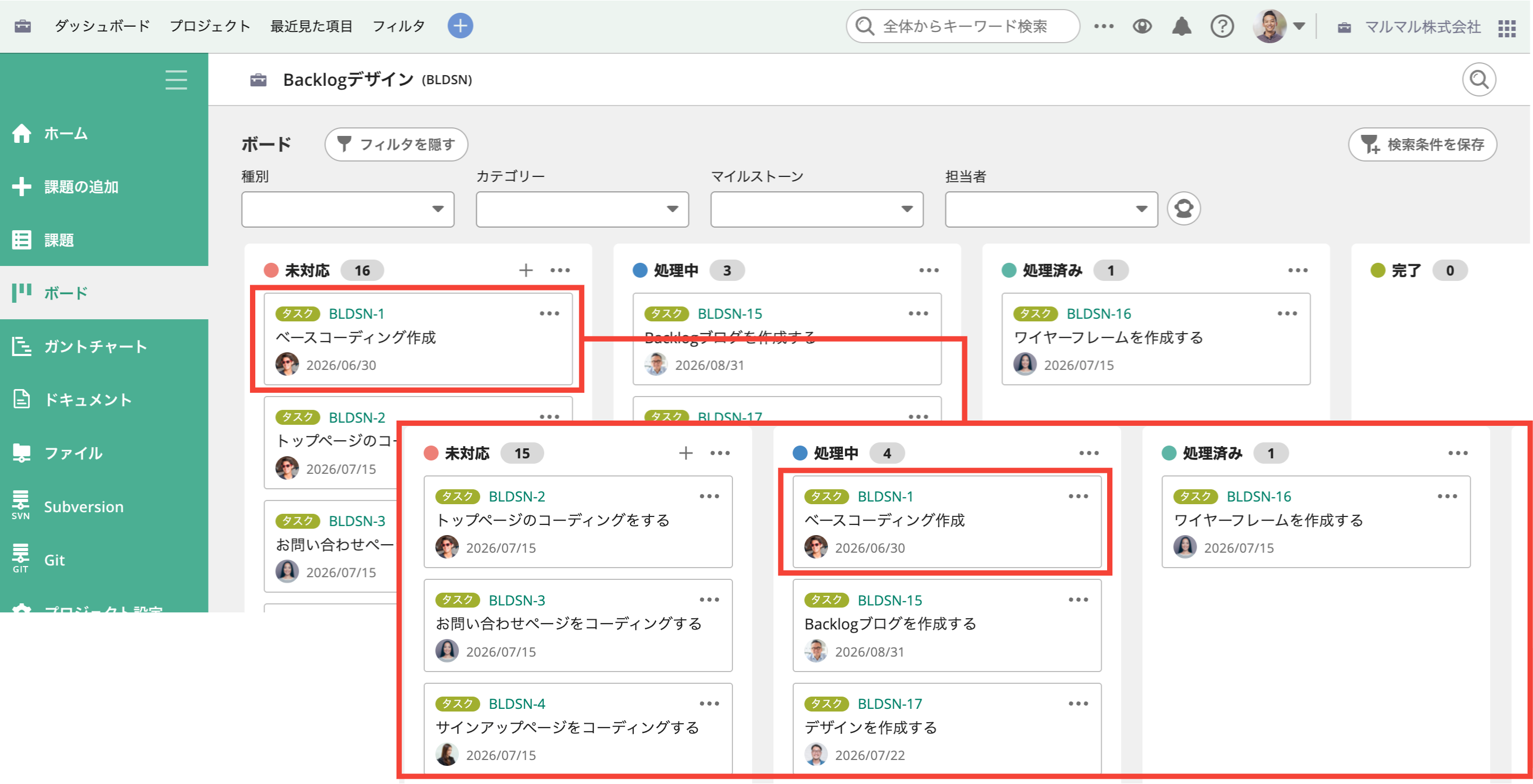
Task: Open options on upper BLDSN-16 card
Action: point(1287,313)
